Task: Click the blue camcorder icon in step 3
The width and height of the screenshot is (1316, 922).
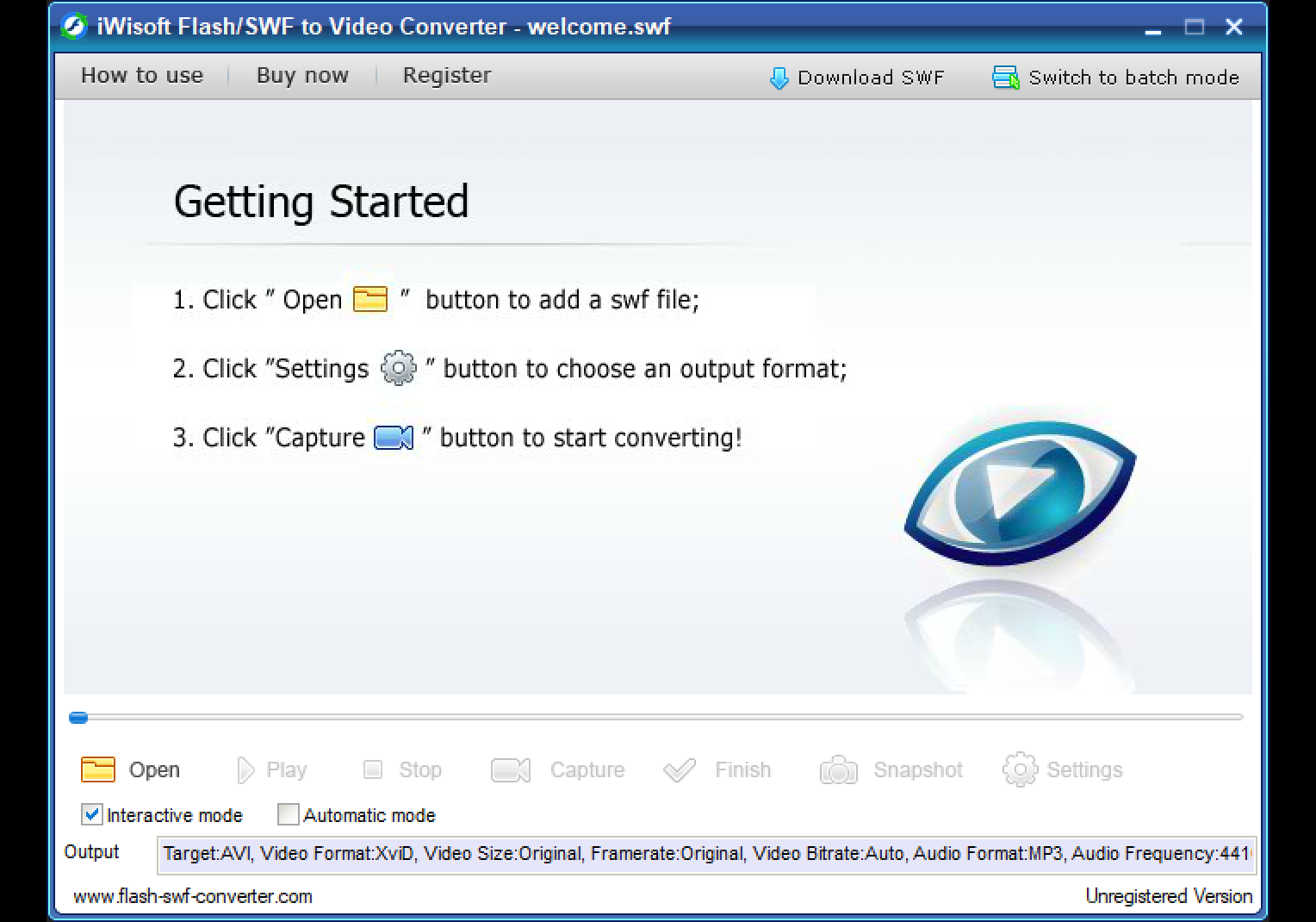Action: click(394, 438)
